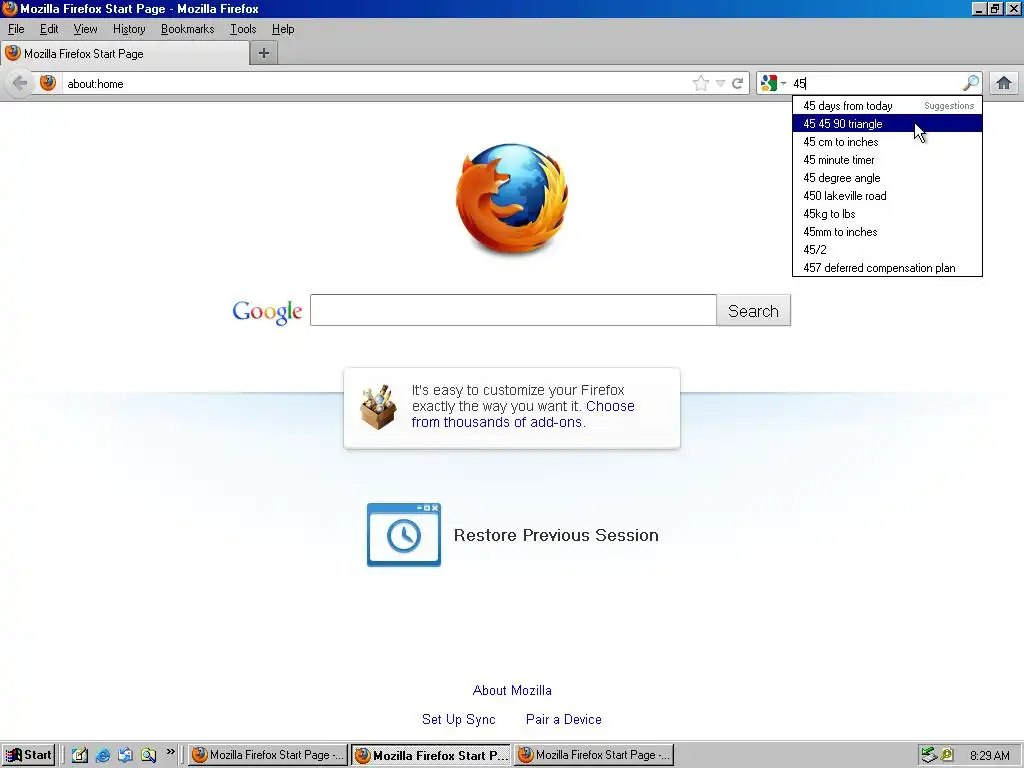
Task: Click the Search button next to Google box
Action: (754, 310)
